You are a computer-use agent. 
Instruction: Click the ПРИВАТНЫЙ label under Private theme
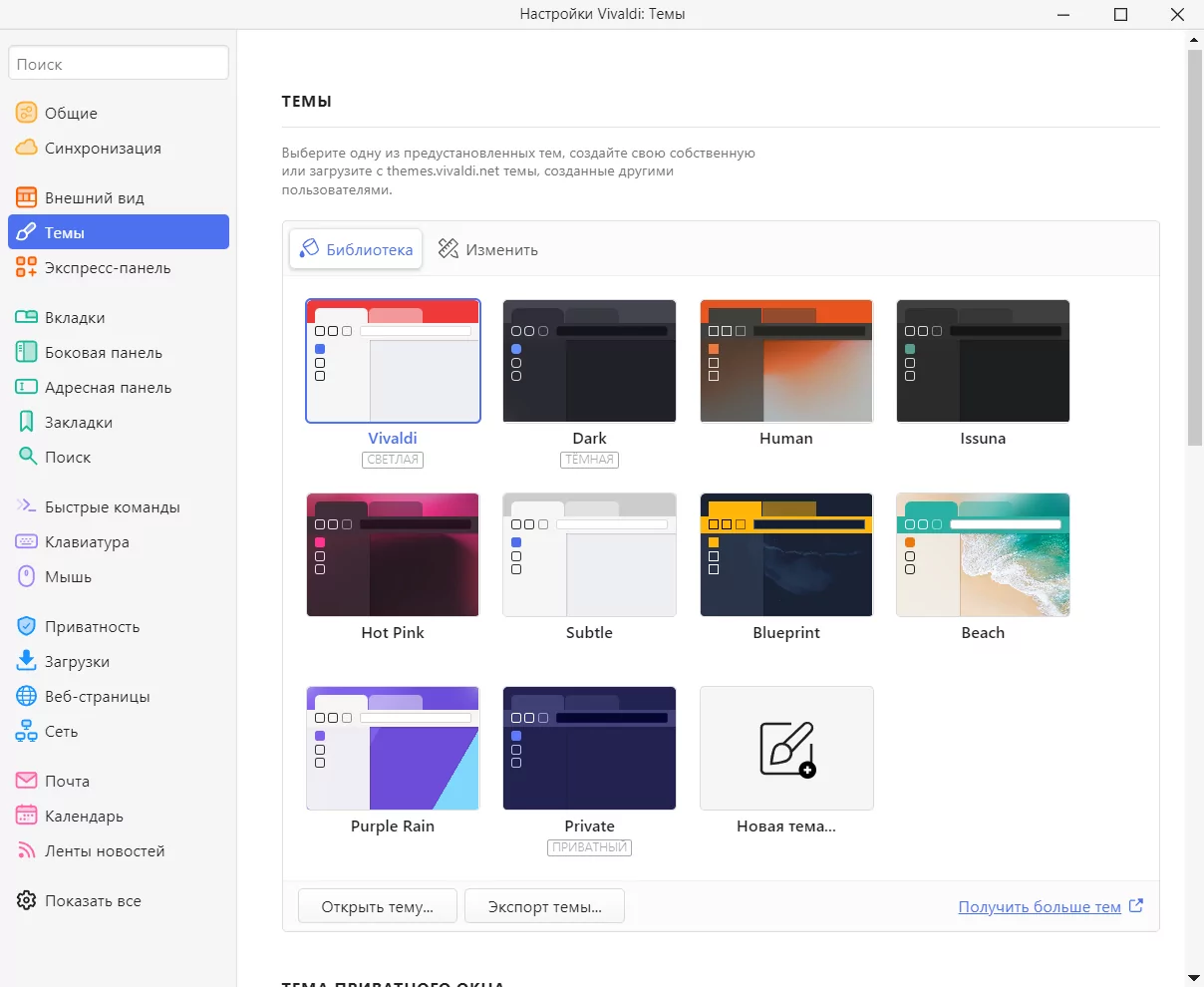590,847
